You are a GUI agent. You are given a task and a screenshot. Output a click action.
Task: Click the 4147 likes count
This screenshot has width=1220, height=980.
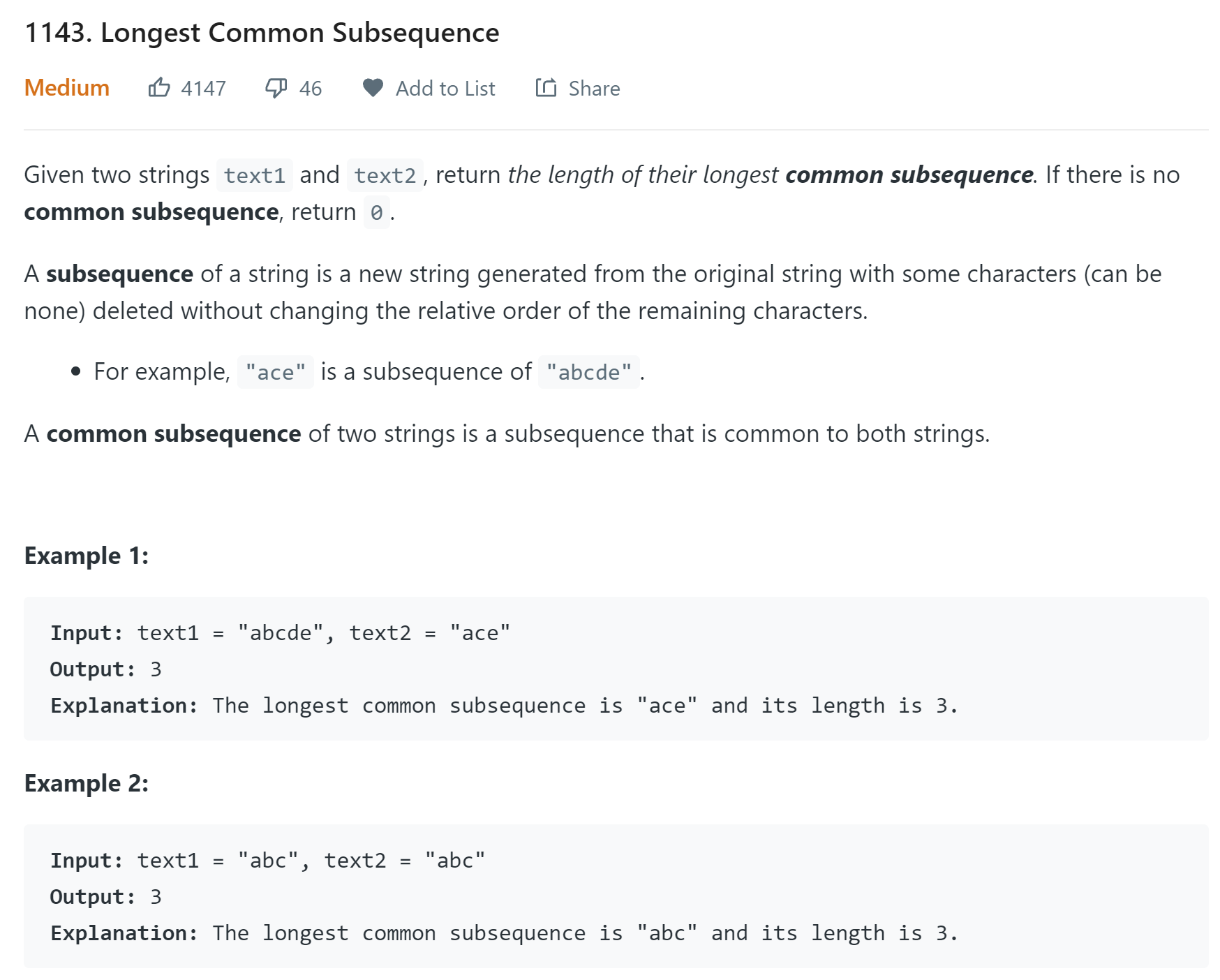tap(203, 89)
